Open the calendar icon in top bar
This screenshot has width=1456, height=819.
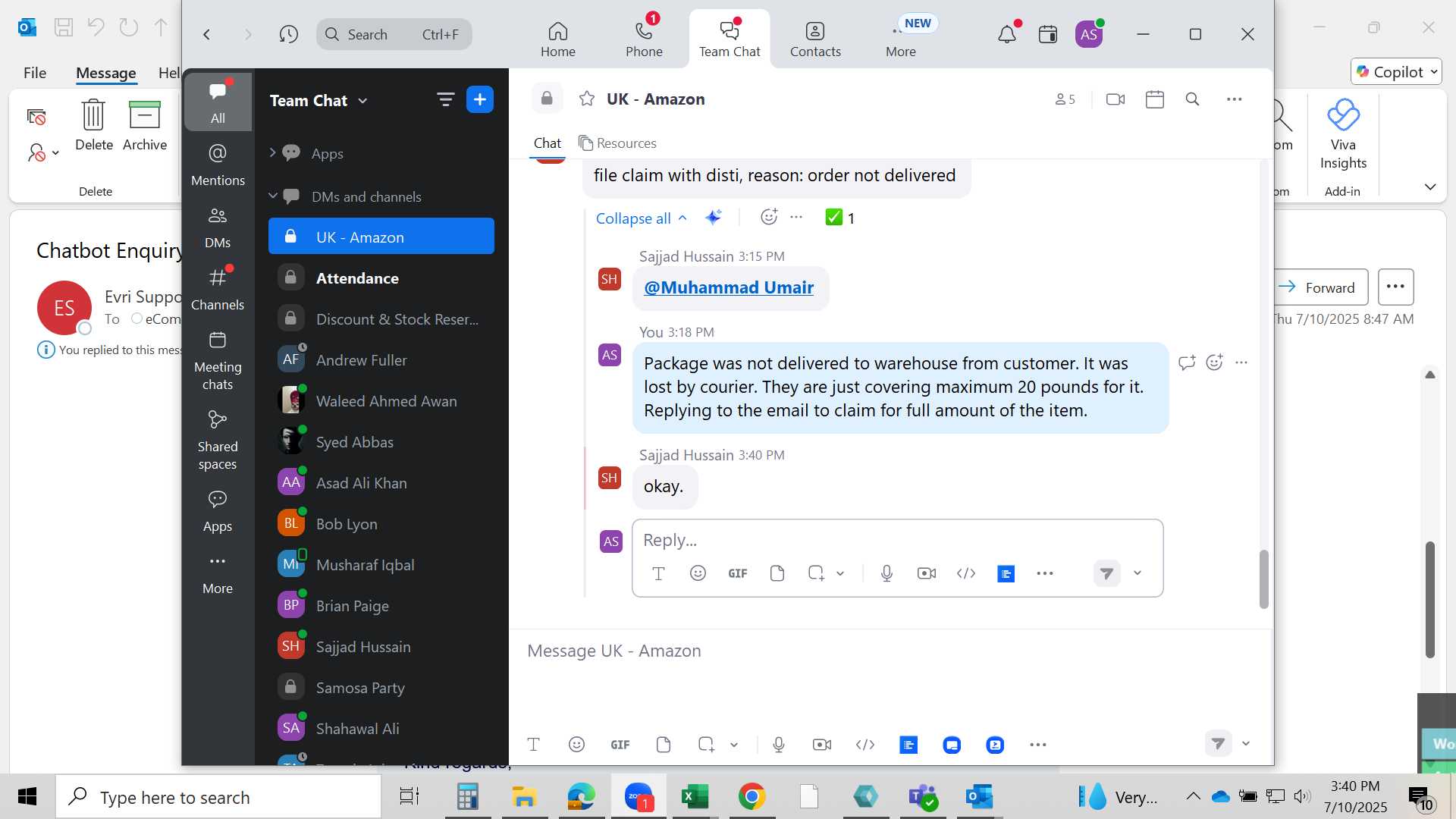[1048, 34]
